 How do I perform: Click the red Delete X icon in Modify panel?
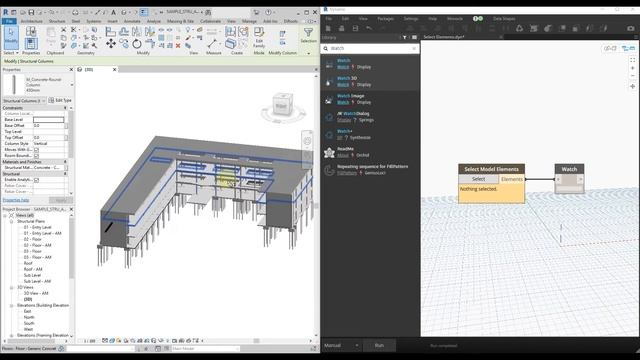pos(178,46)
